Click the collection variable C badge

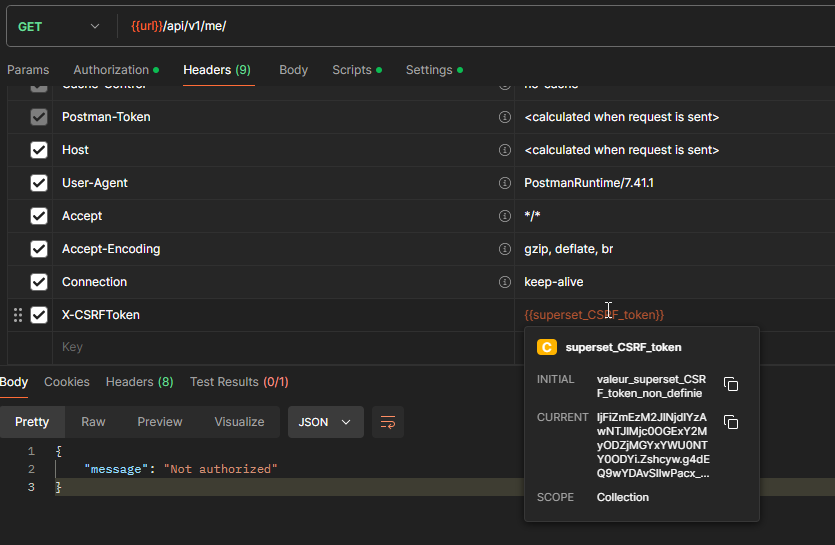[x=547, y=347]
